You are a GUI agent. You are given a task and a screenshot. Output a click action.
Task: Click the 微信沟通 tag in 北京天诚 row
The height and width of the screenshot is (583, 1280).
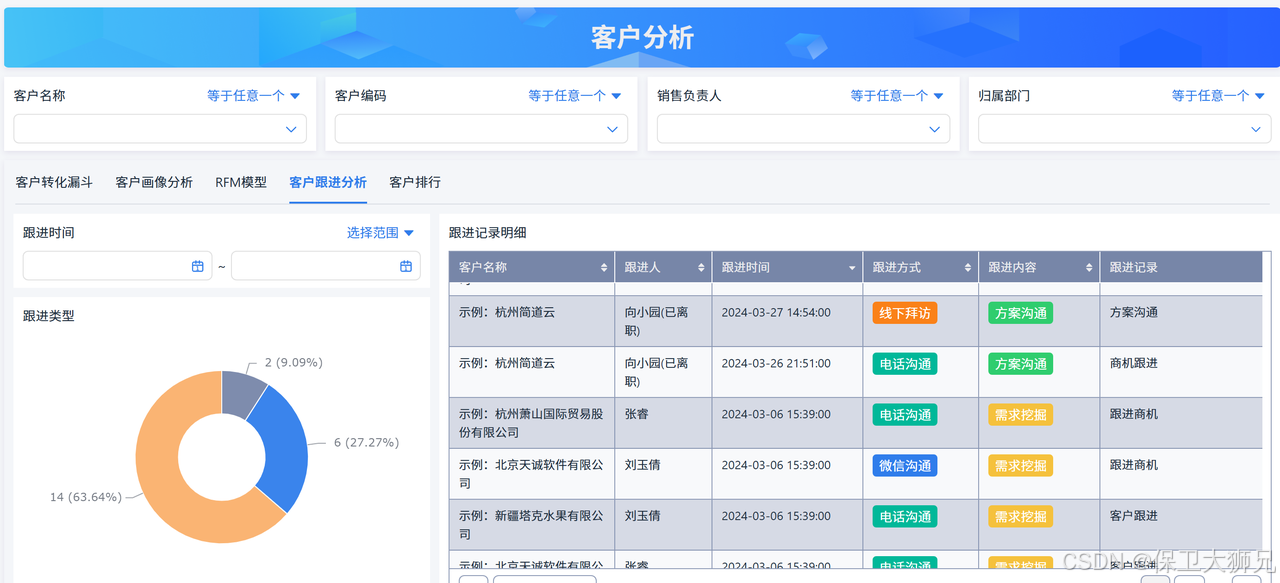[905, 466]
